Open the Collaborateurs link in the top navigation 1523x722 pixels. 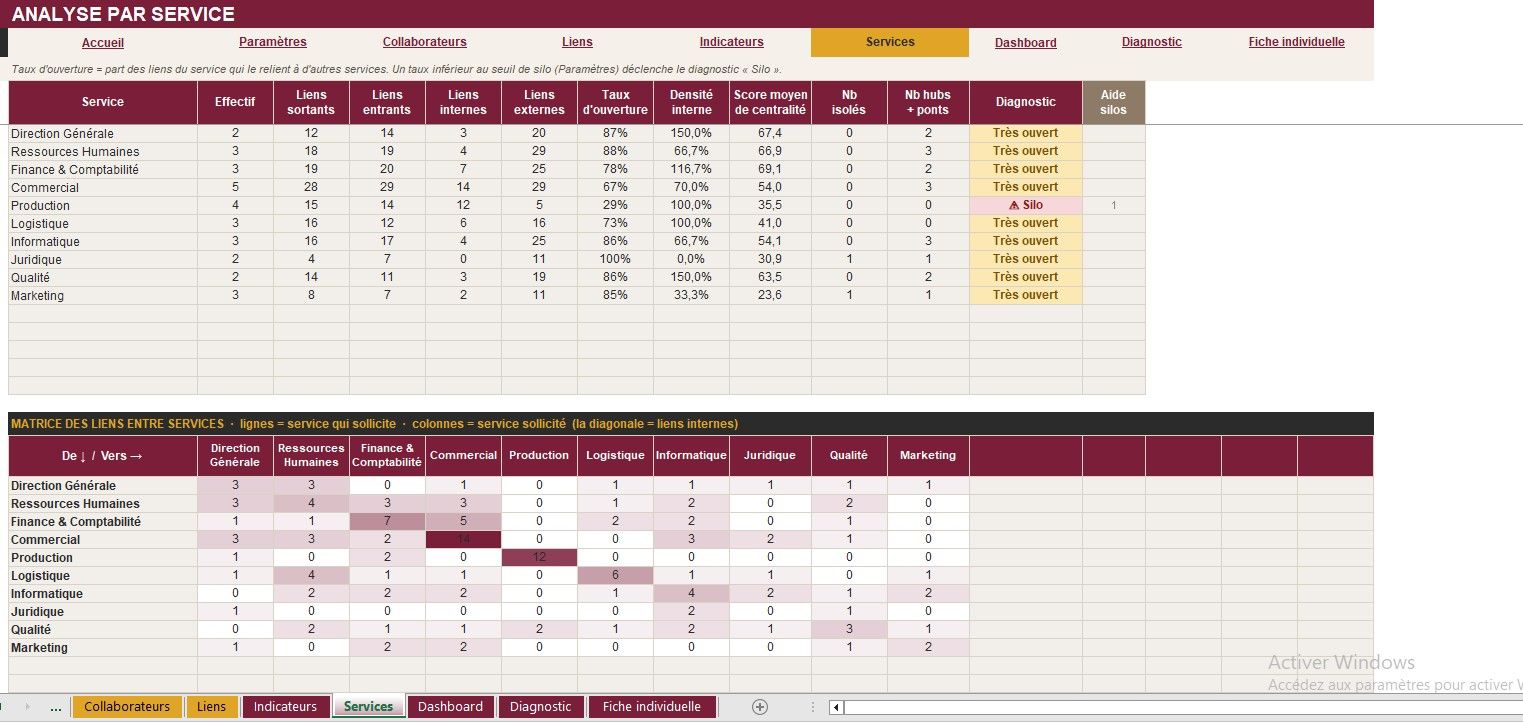pyautogui.click(x=425, y=42)
